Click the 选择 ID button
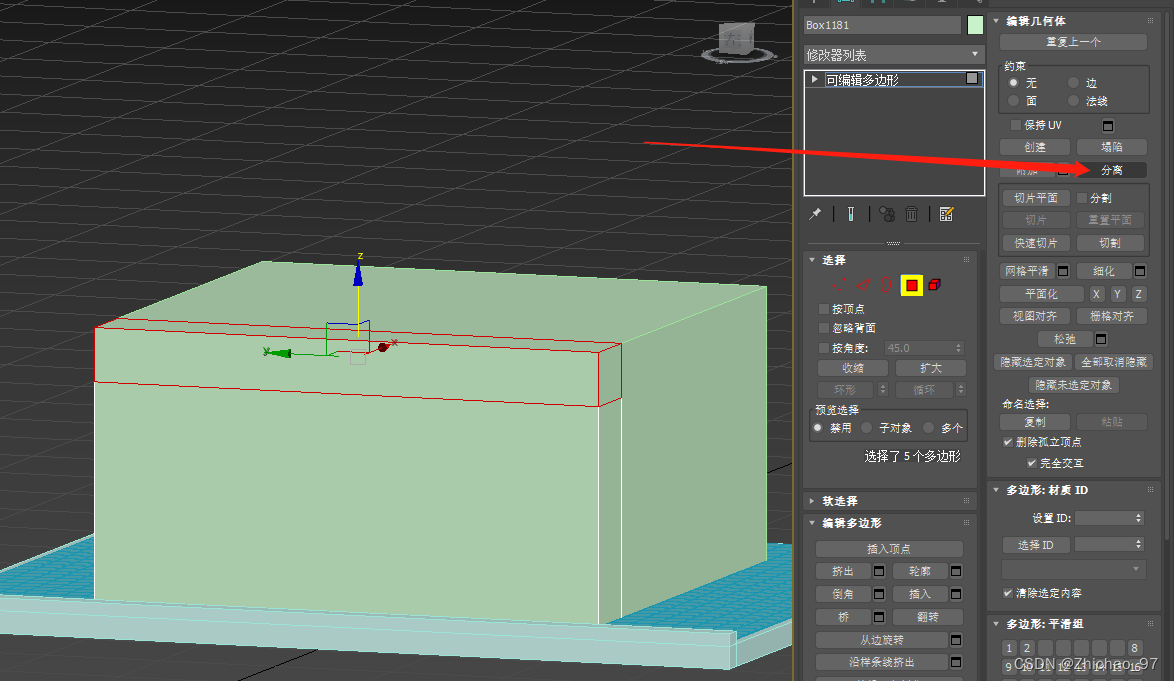Screen dimensions: 1174x681 [1036, 545]
